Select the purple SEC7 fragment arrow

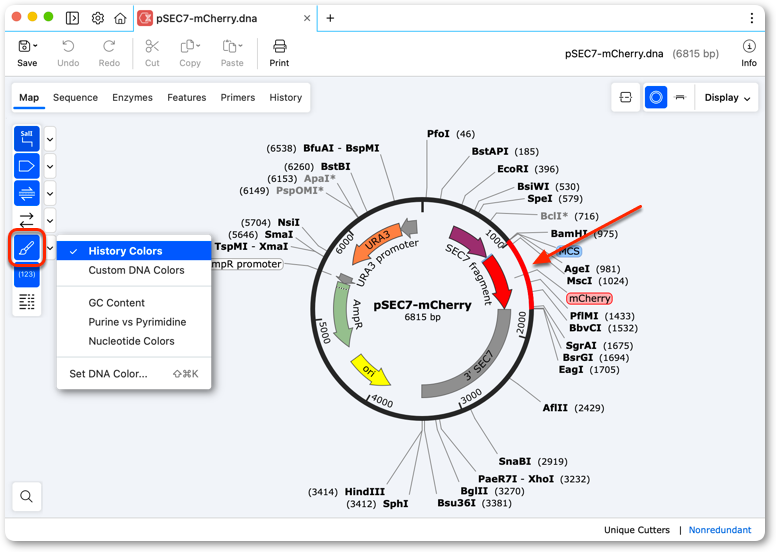[x=467, y=241]
